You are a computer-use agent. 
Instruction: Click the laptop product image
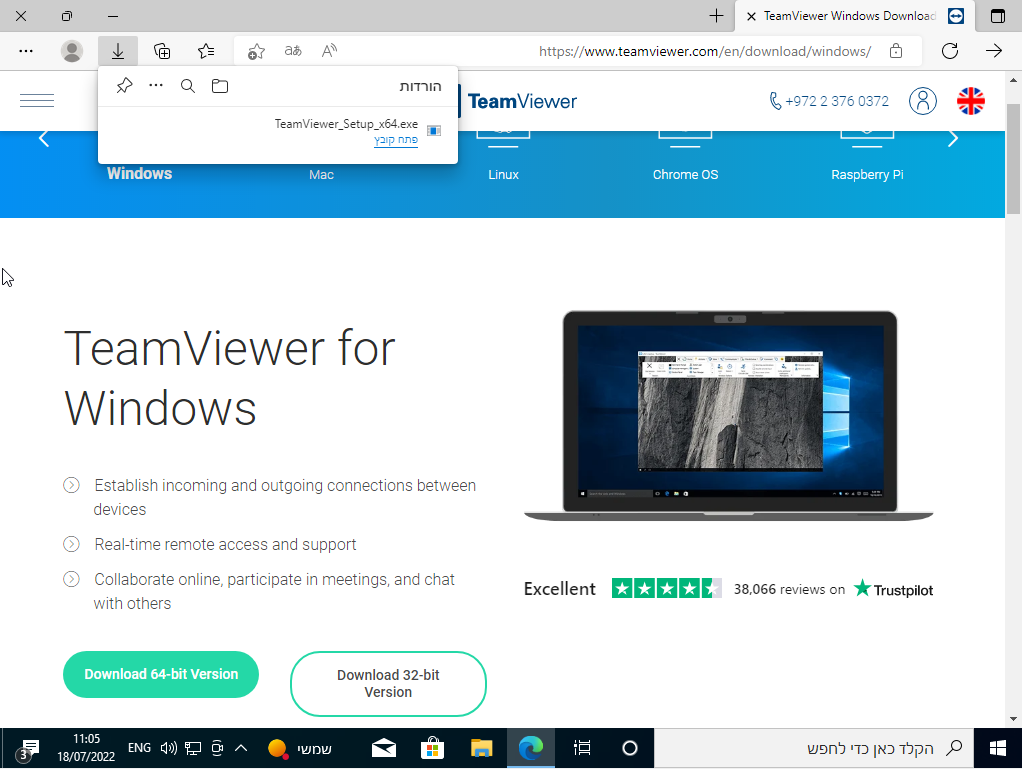729,416
